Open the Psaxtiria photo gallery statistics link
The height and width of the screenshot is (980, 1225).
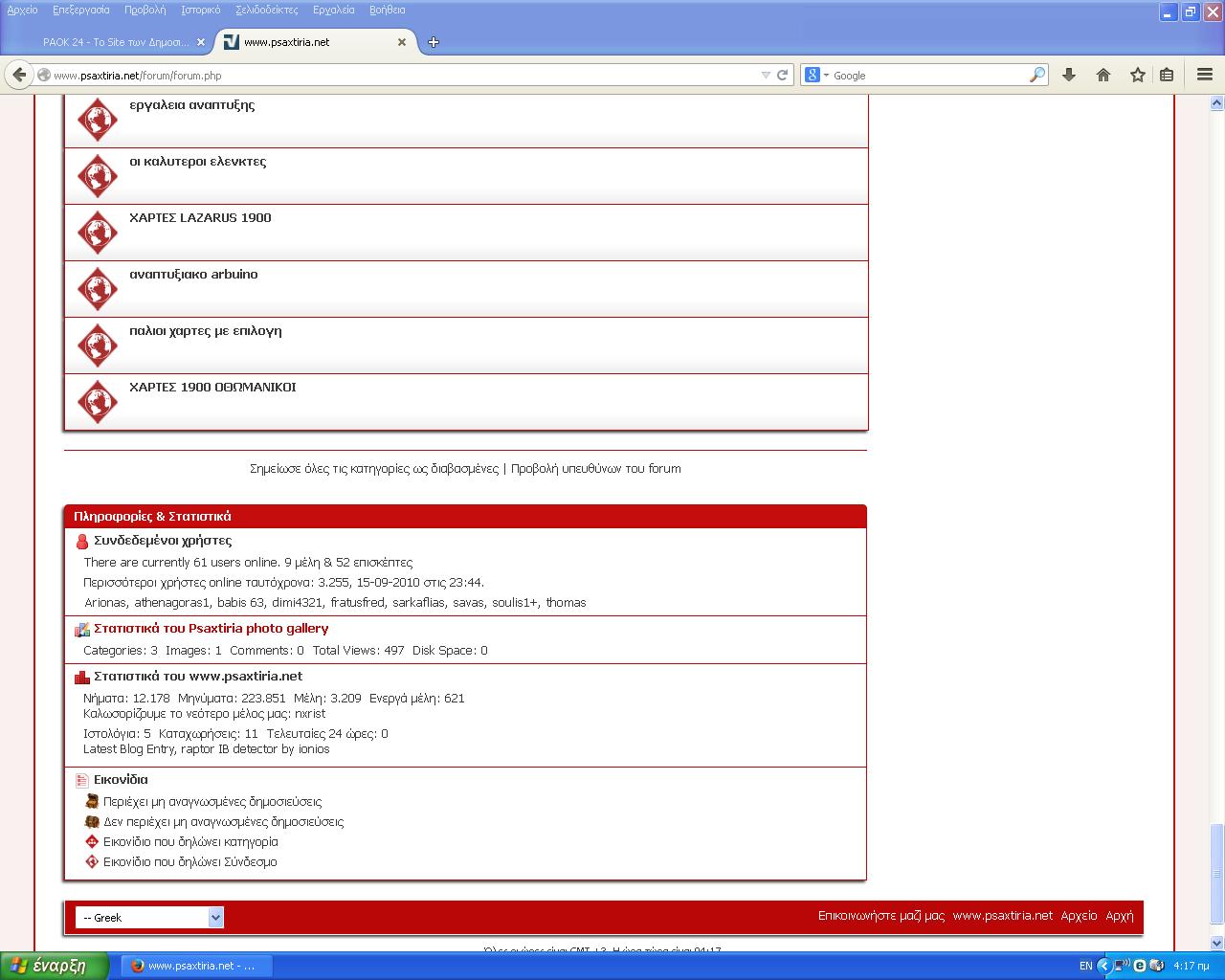point(211,629)
